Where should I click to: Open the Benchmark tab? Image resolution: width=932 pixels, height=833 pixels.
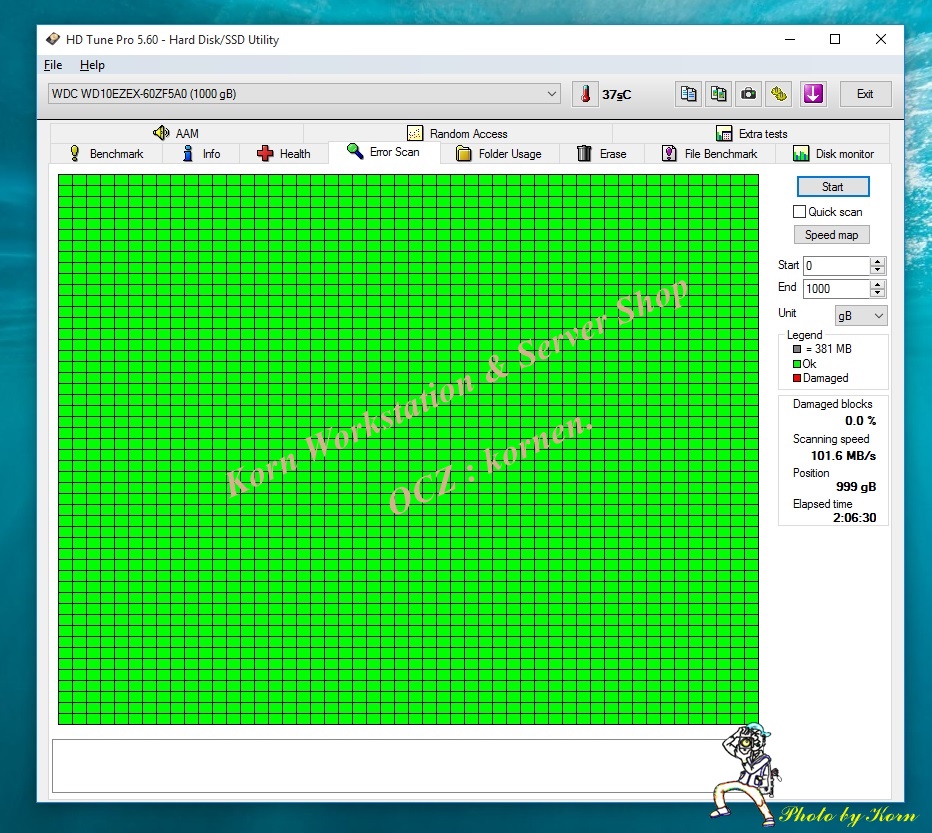106,153
